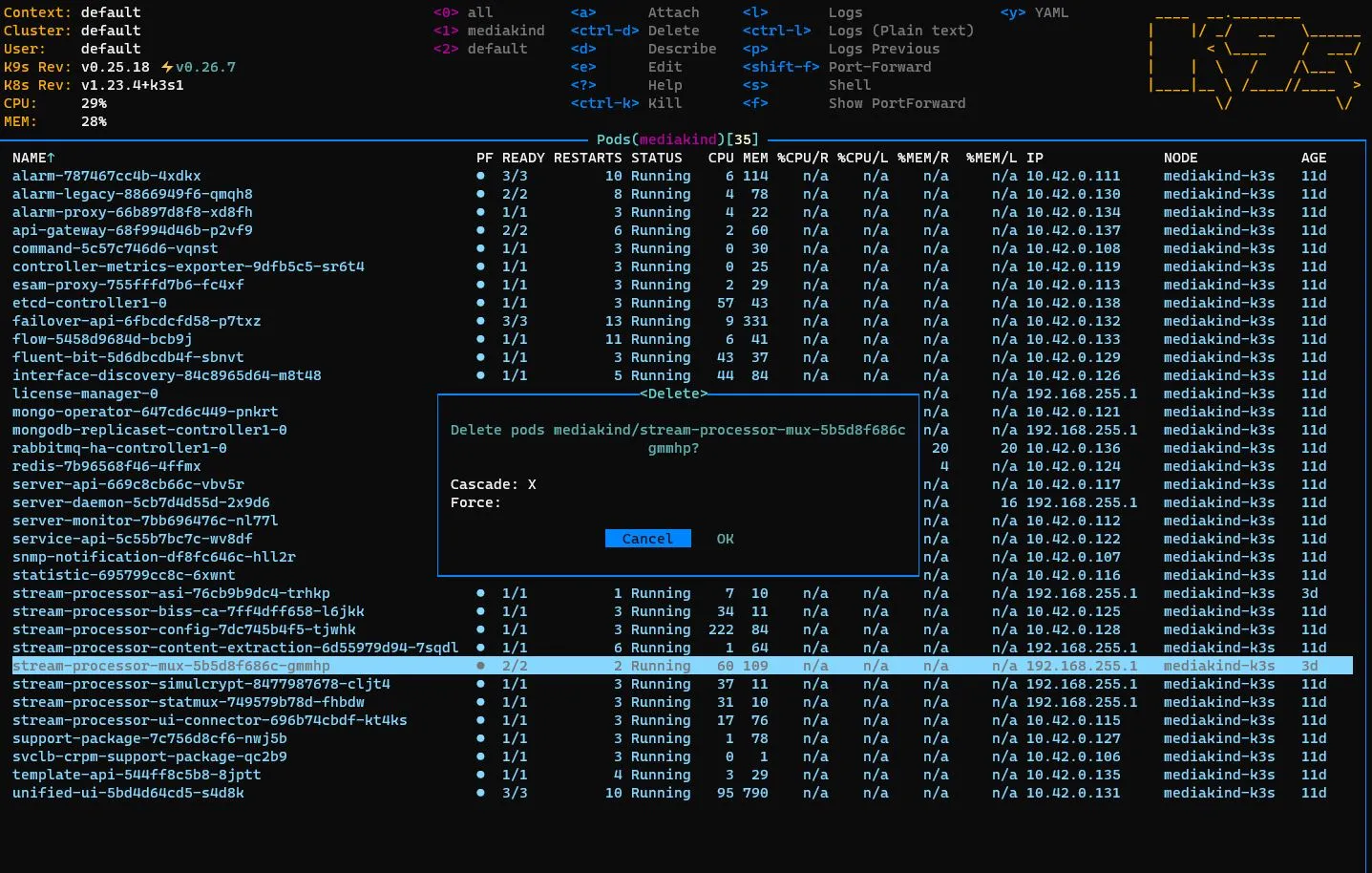
Task: Select pod stream-processor-content-extraction-6d55979d94-7sqdl
Action: pyautogui.click(x=235, y=648)
